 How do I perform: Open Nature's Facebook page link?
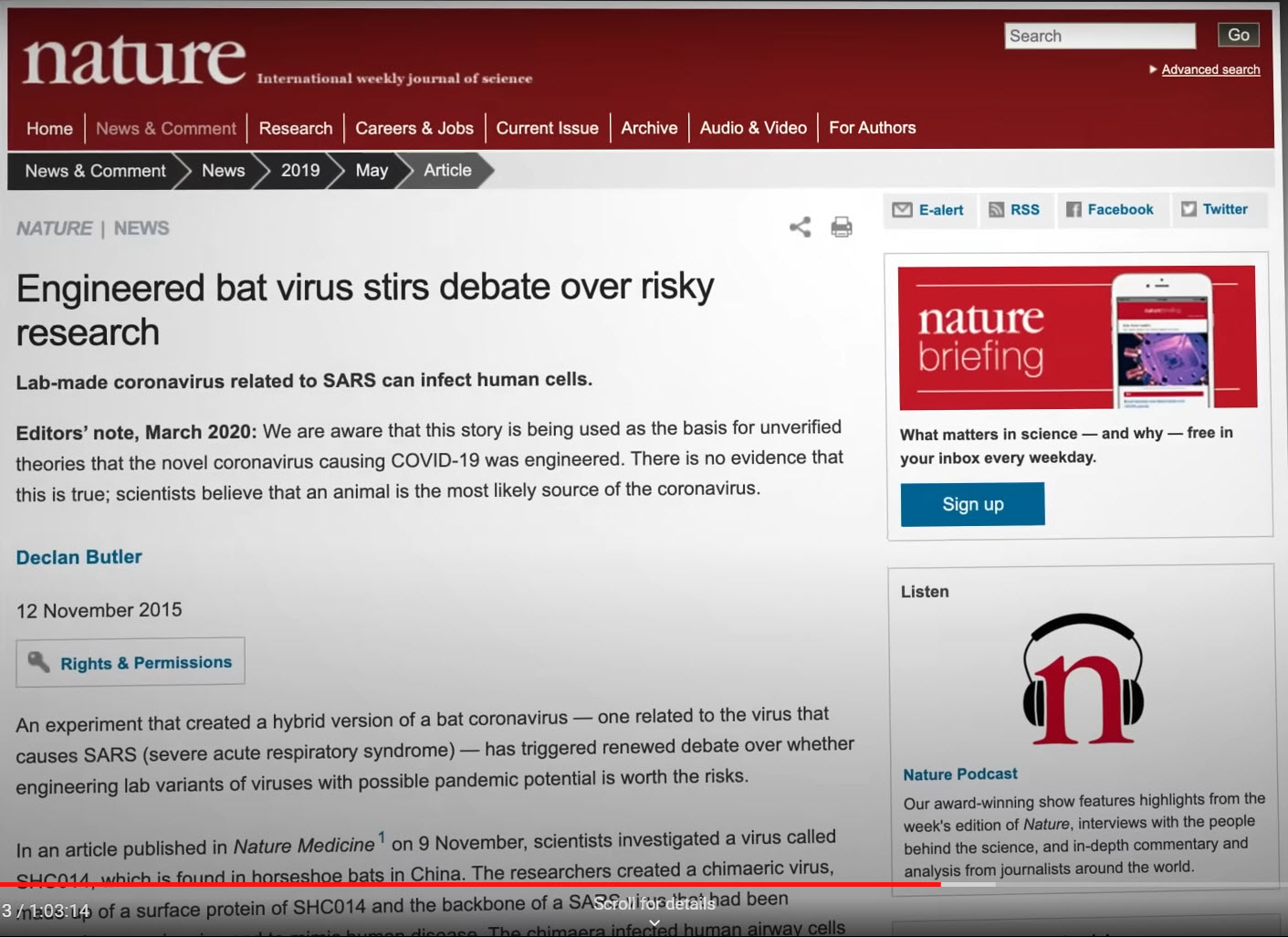1109,210
